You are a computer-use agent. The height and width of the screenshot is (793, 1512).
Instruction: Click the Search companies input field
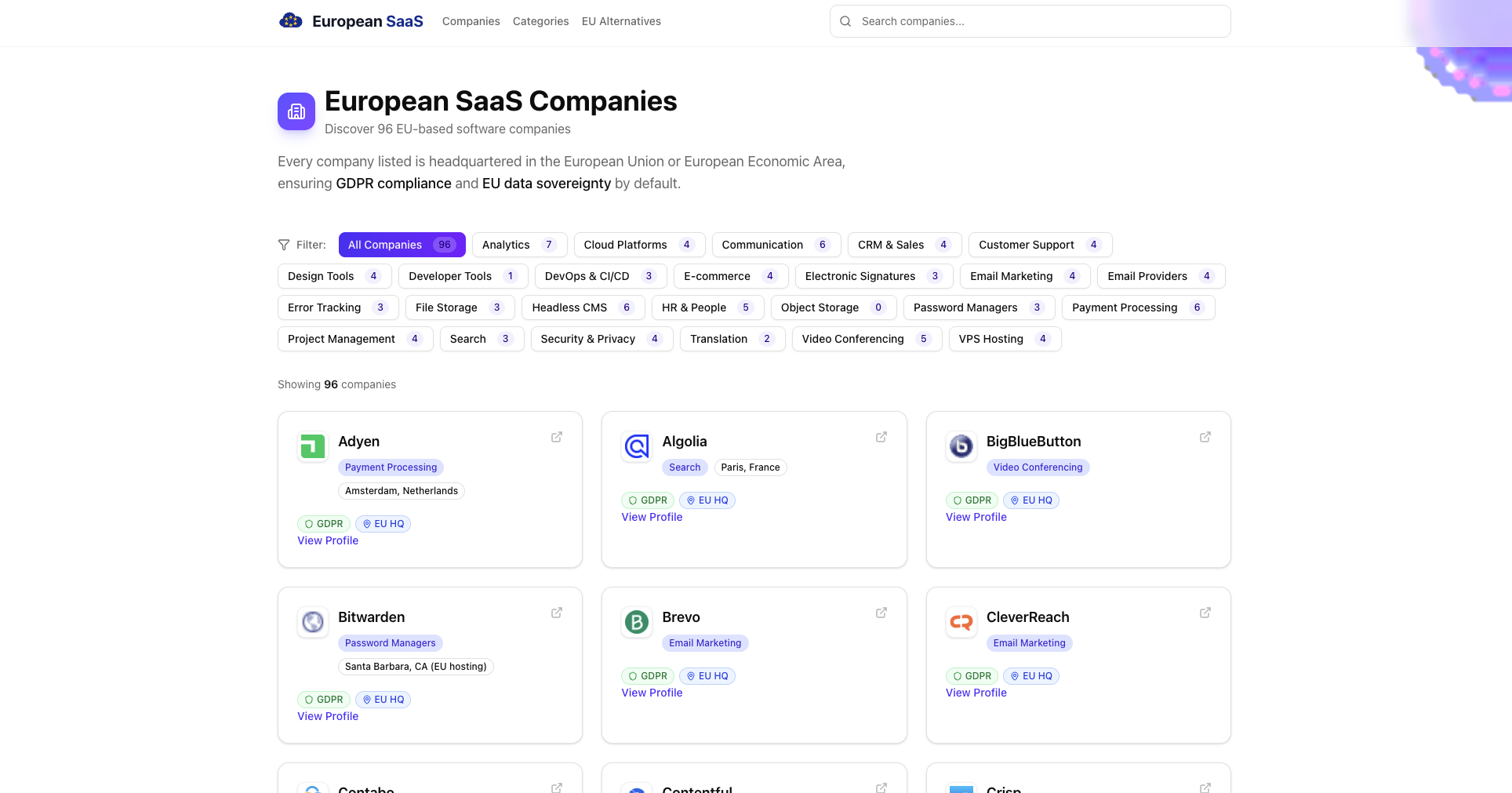click(1030, 21)
